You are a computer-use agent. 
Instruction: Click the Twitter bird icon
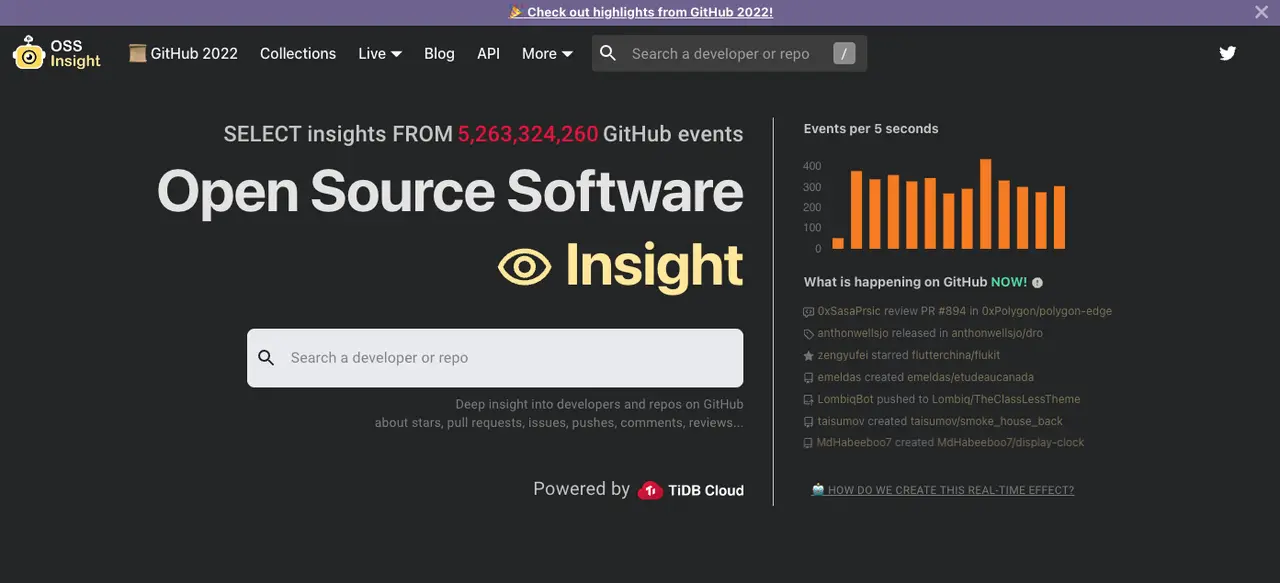(x=1228, y=53)
